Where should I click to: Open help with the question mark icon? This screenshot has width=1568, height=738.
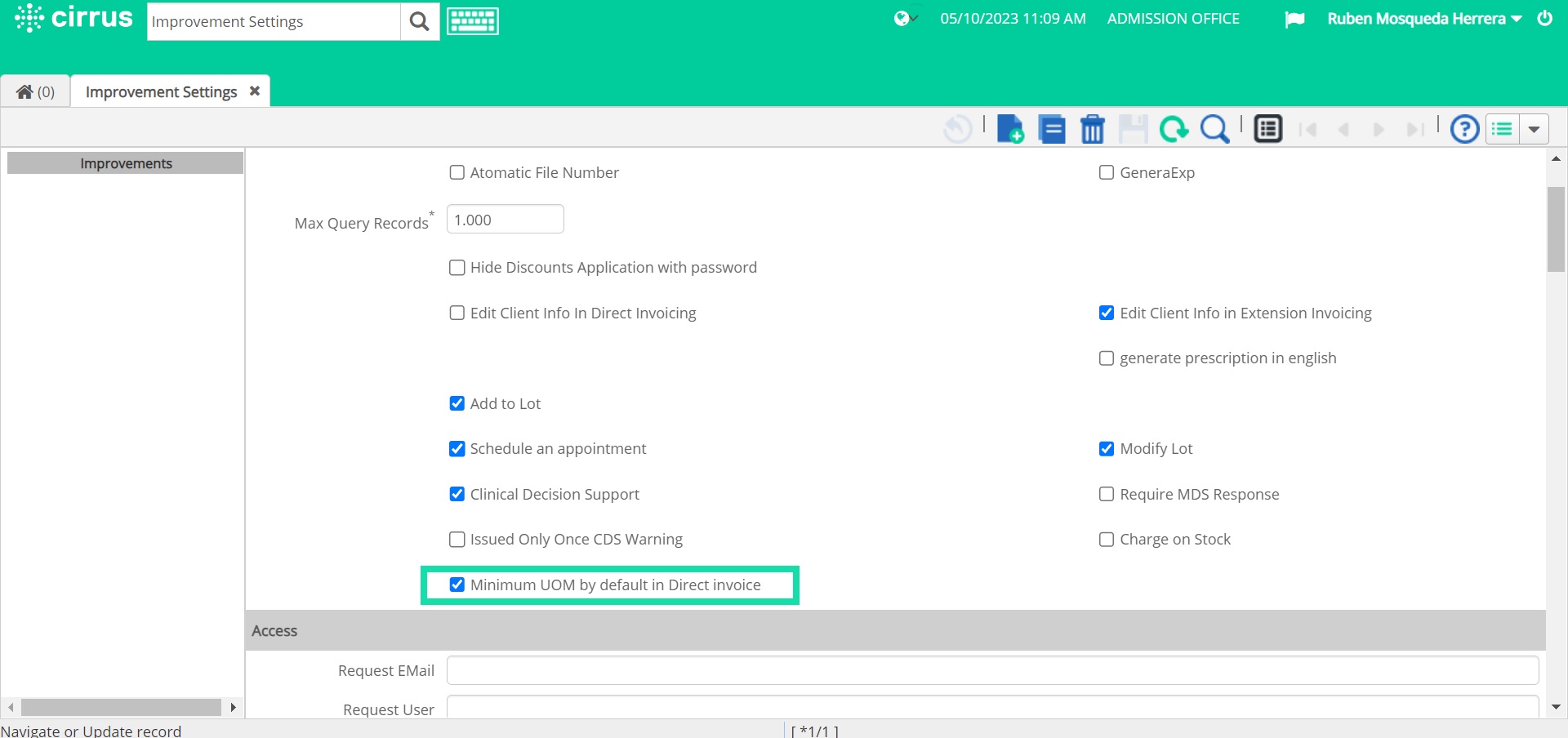coord(1464,128)
